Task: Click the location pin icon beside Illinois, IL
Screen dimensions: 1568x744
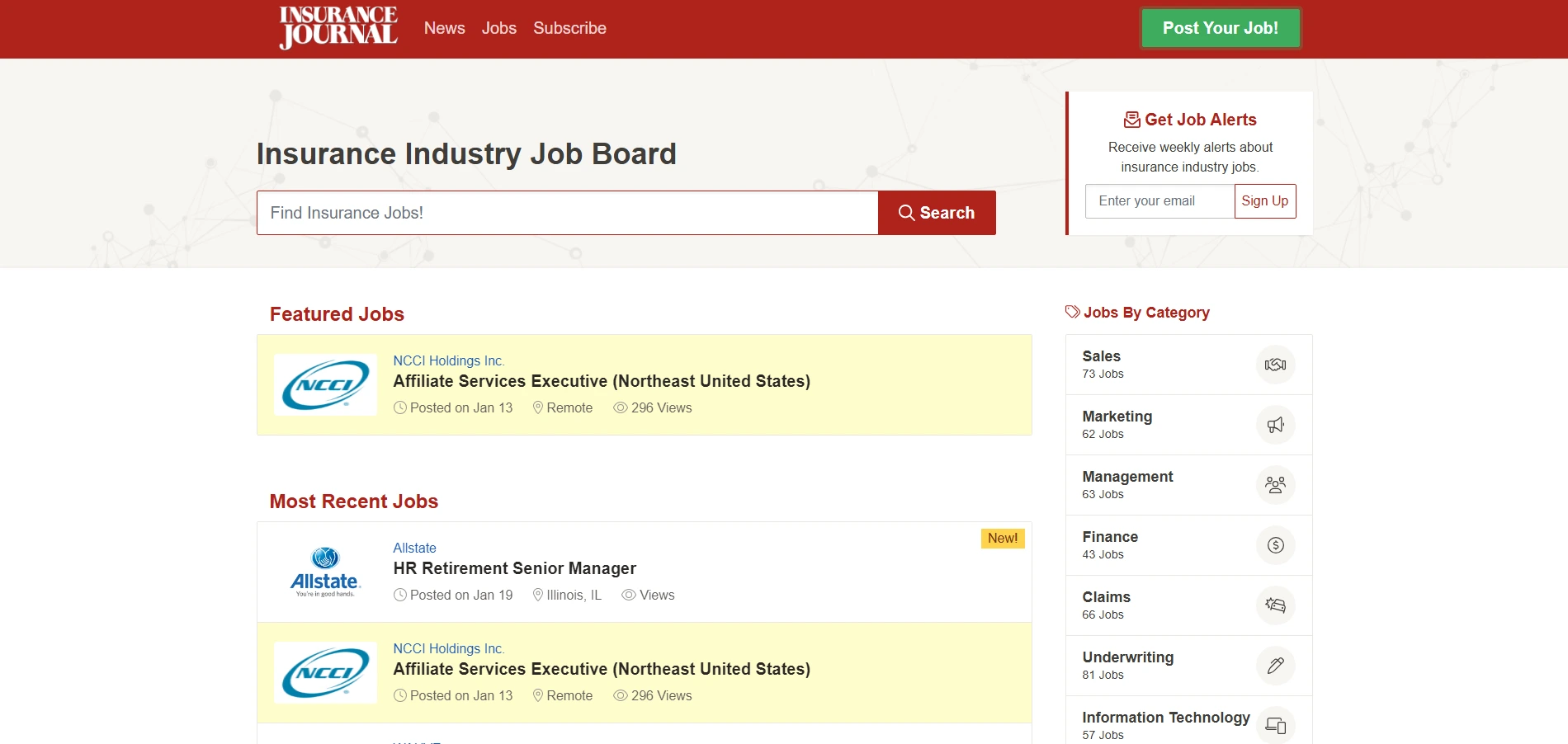Action: click(538, 595)
